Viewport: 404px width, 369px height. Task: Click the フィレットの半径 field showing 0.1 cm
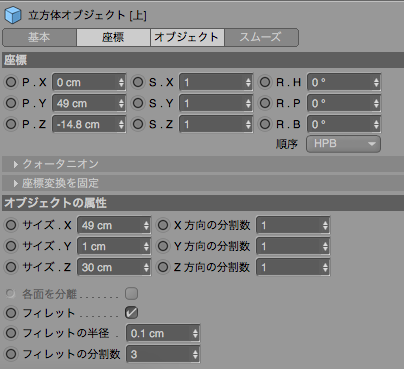click(x=163, y=333)
